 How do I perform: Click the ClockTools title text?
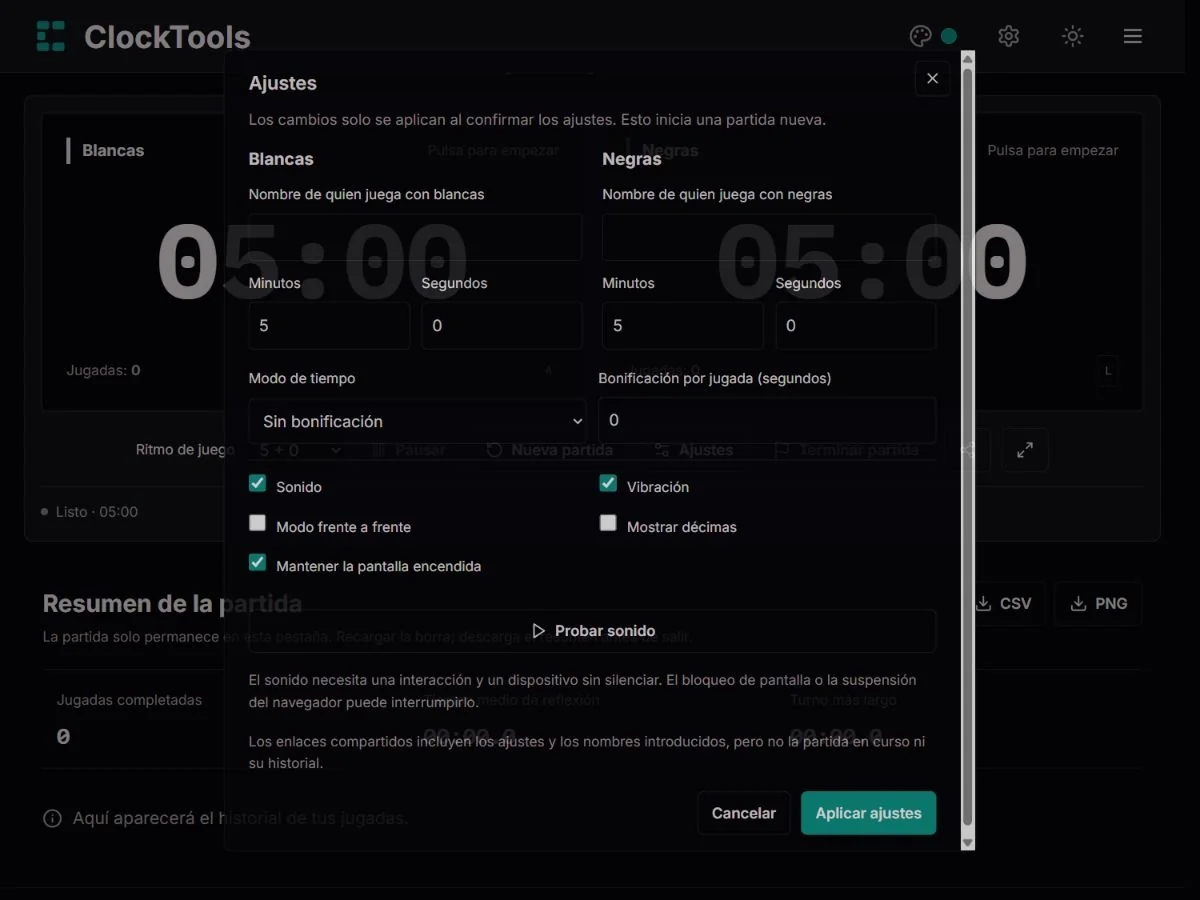point(167,37)
